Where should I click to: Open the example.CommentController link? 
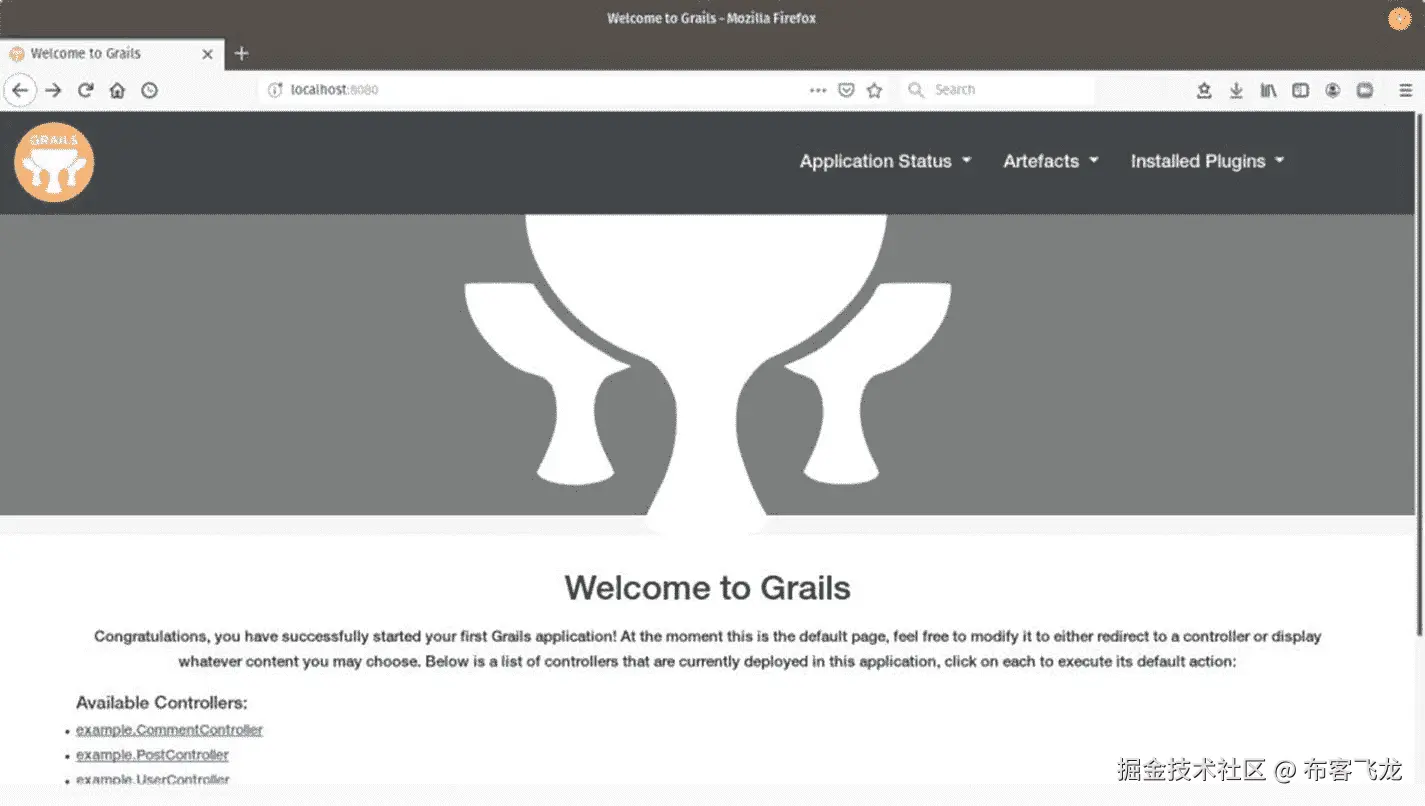169,730
